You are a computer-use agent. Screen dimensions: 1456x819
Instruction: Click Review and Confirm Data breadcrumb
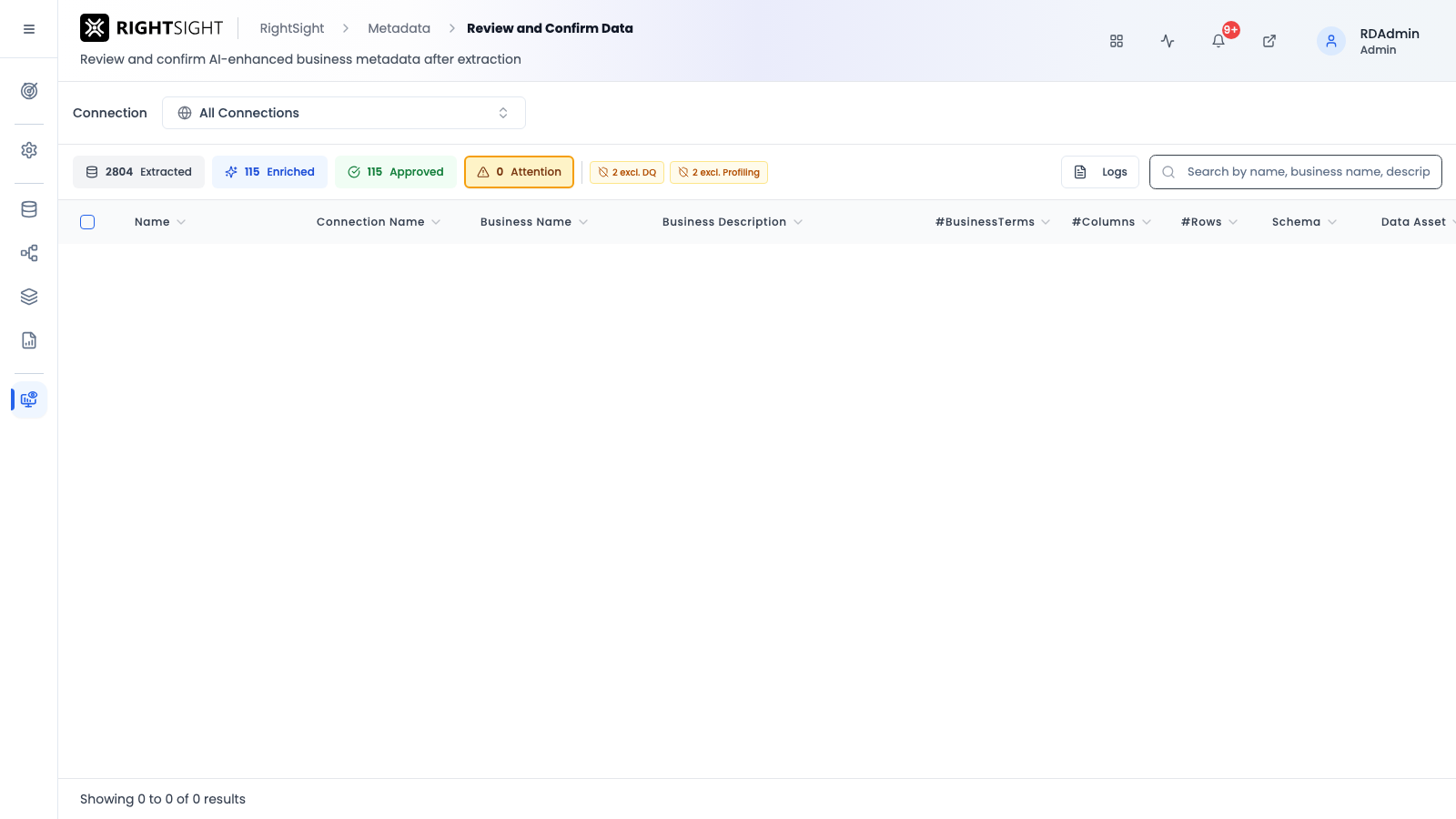(550, 28)
